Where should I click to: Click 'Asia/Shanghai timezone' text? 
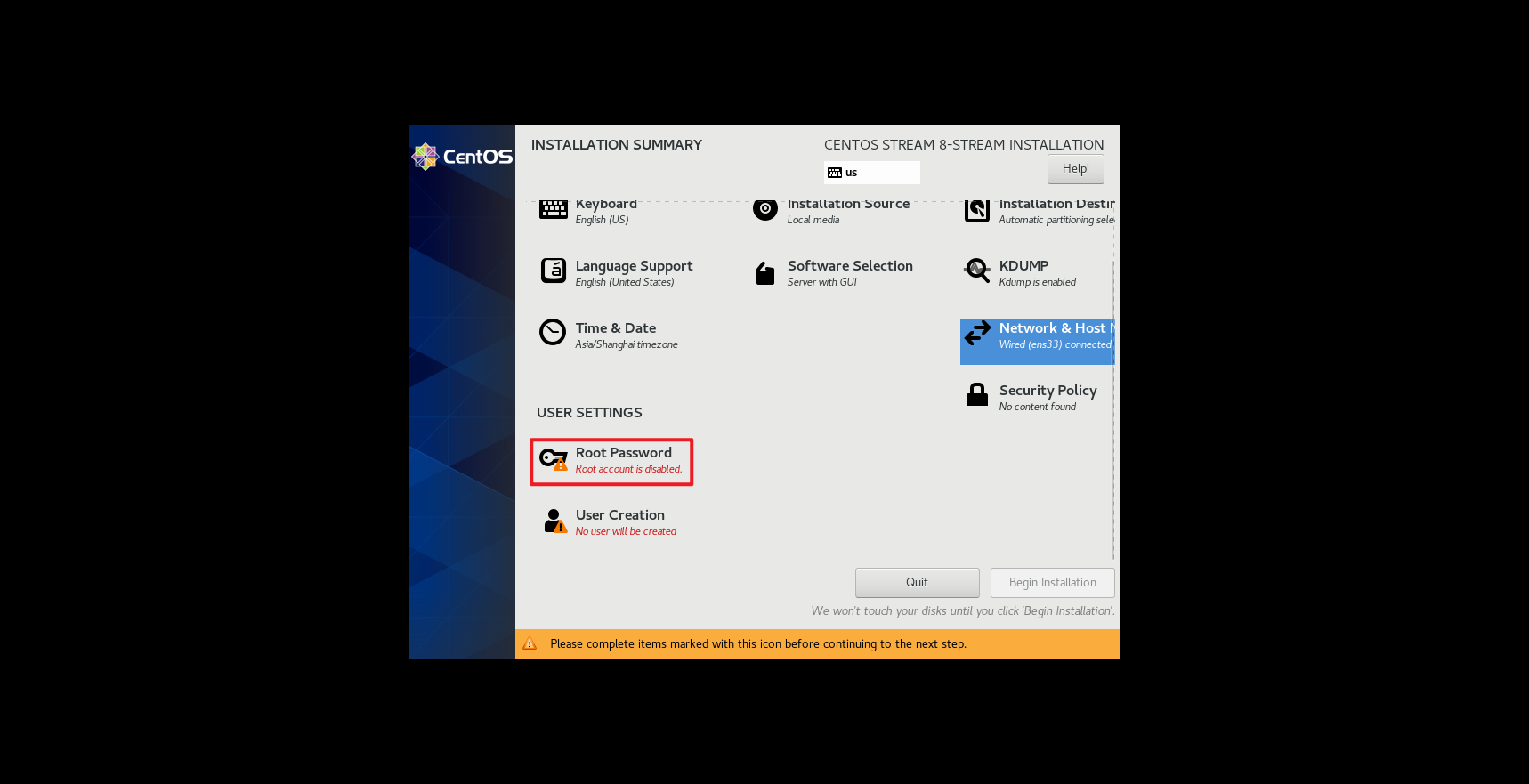click(x=627, y=344)
